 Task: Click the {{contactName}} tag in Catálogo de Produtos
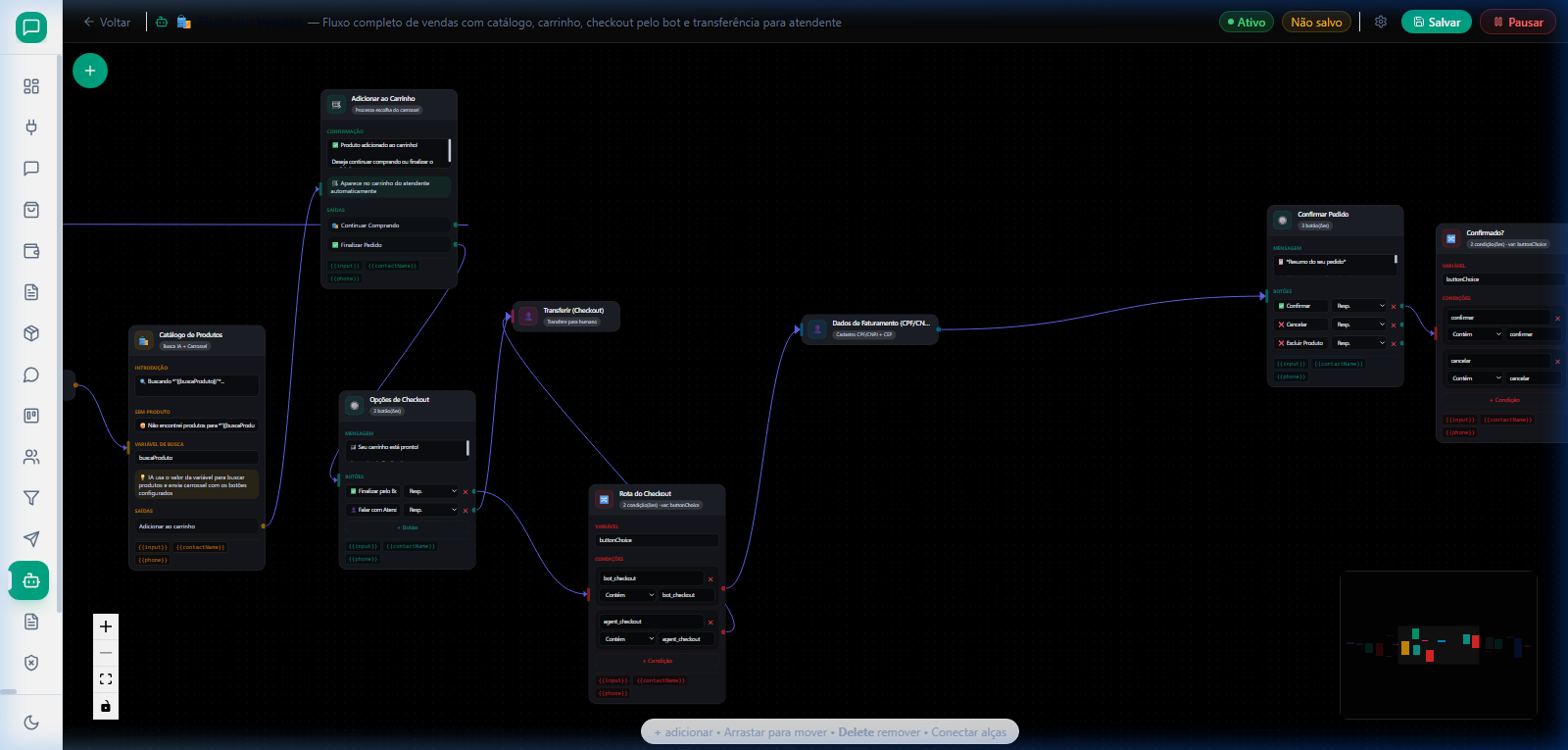201,547
